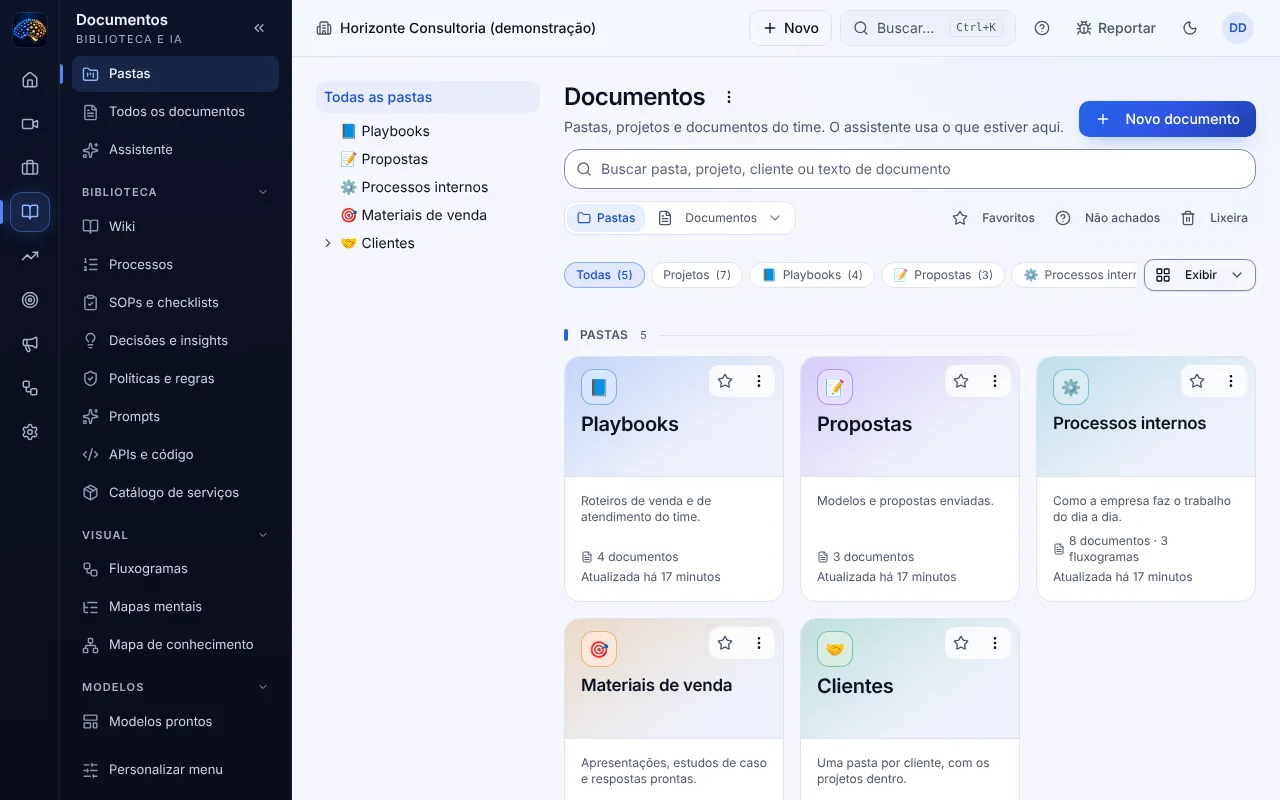Open the briefcase icon in left rail
The width and height of the screenshot is (1280, 800).
[x=30, y=168]
